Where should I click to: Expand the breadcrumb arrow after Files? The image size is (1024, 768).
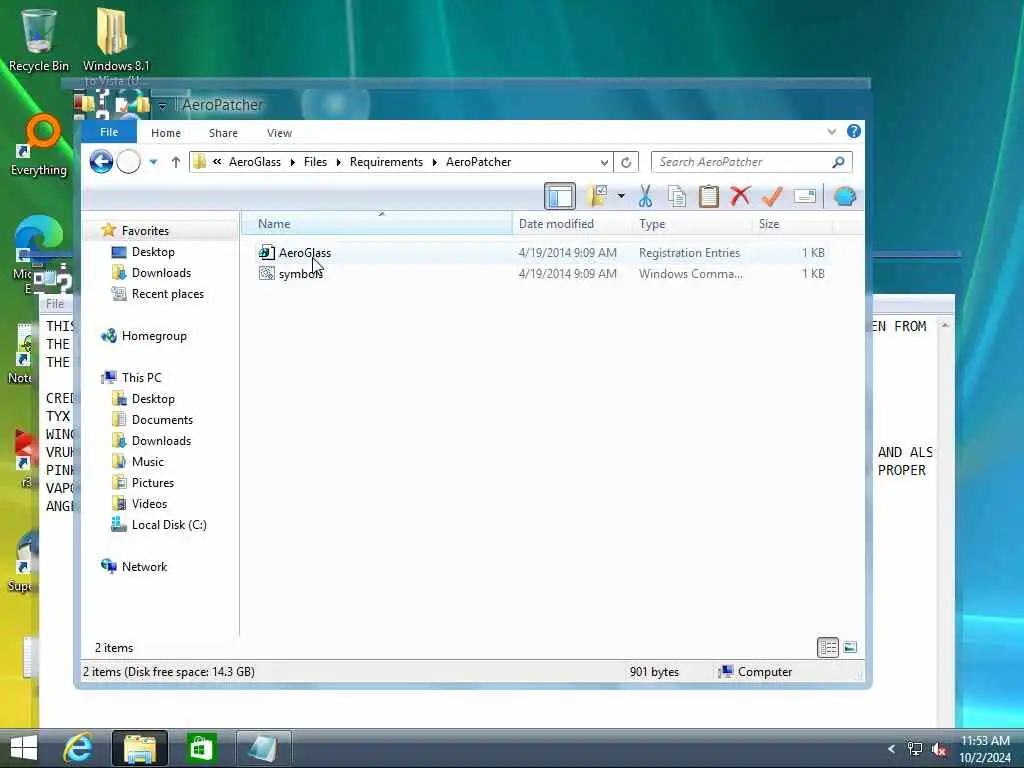click(338, 162)
